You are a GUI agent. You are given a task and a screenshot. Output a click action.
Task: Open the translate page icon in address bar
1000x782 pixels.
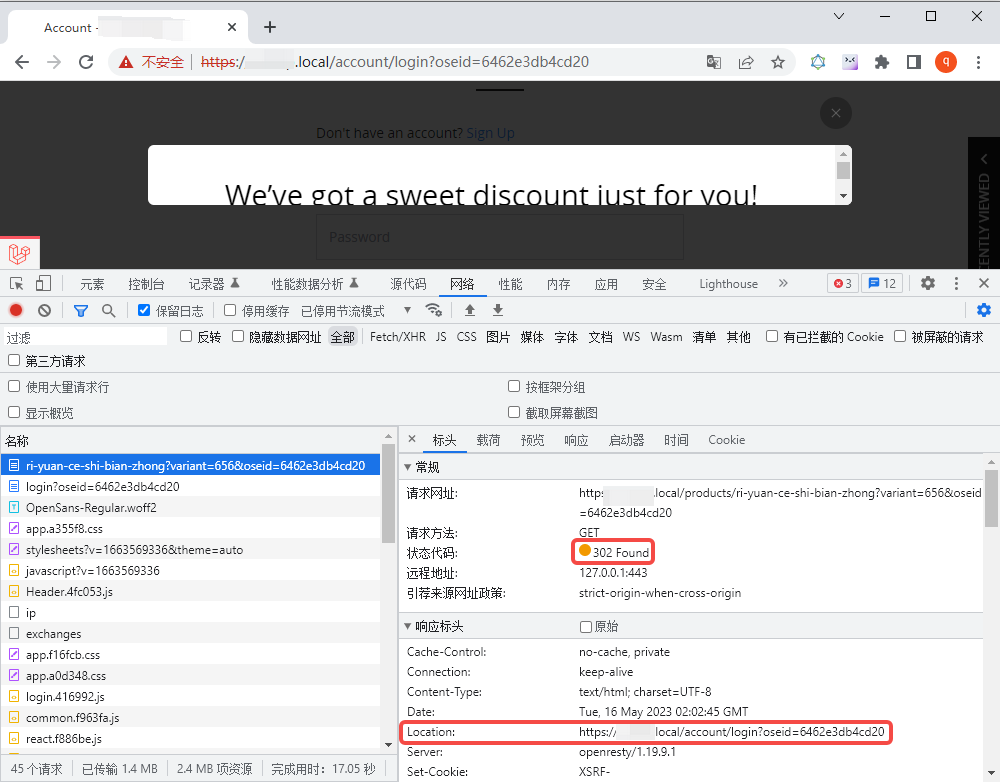click(x=714, y=62)
